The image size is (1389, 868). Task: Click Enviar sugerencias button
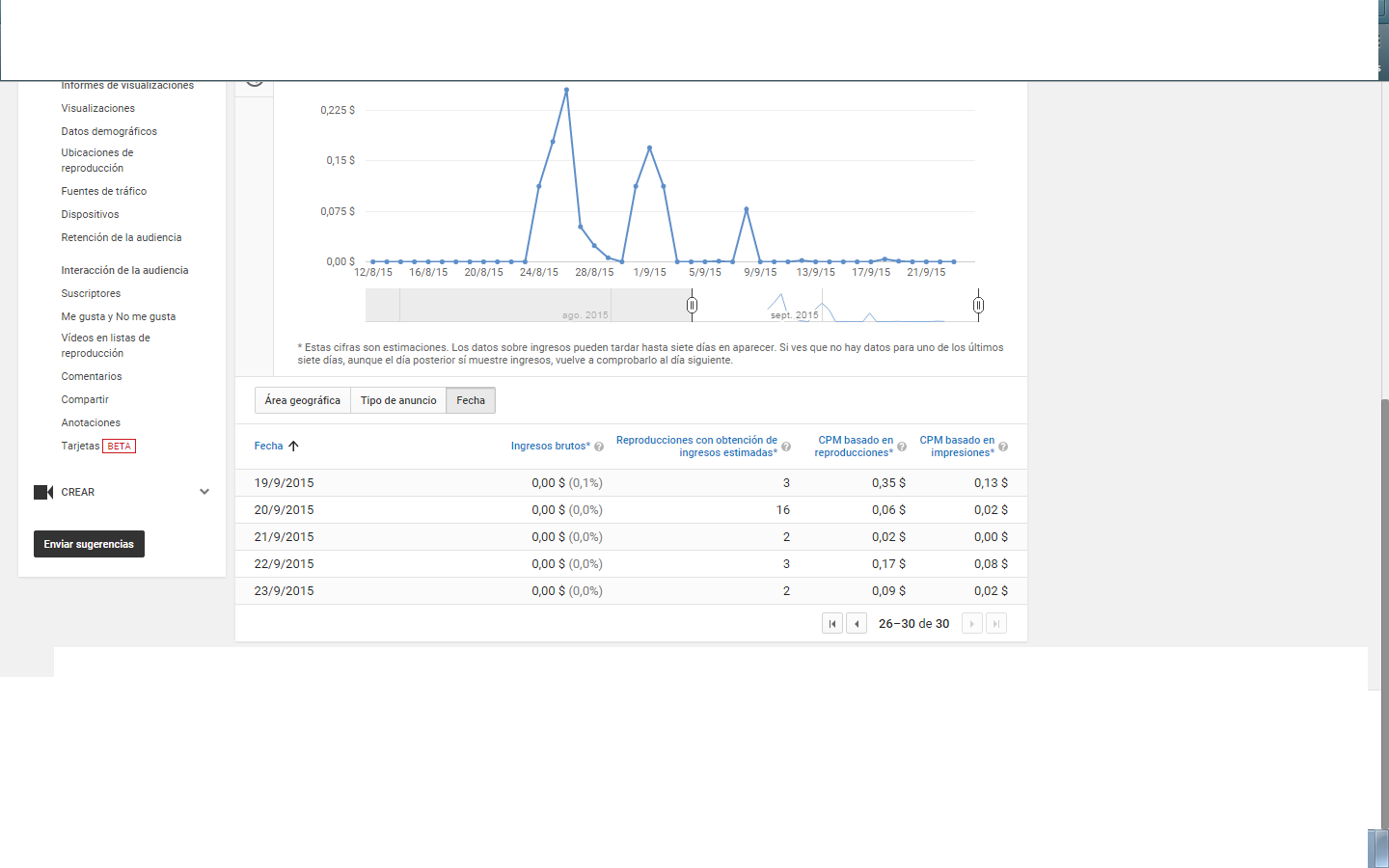point(89,544)
